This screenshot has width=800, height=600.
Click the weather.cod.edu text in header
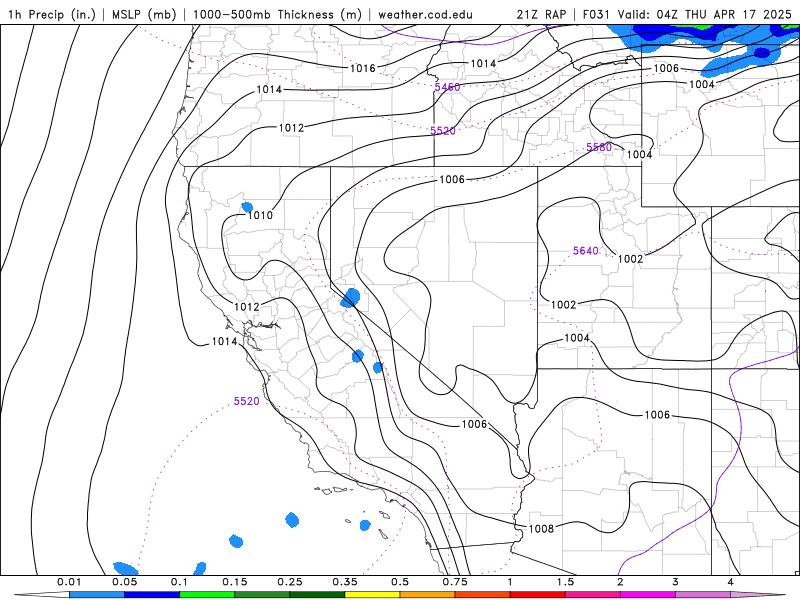click(x=425, y=14)
